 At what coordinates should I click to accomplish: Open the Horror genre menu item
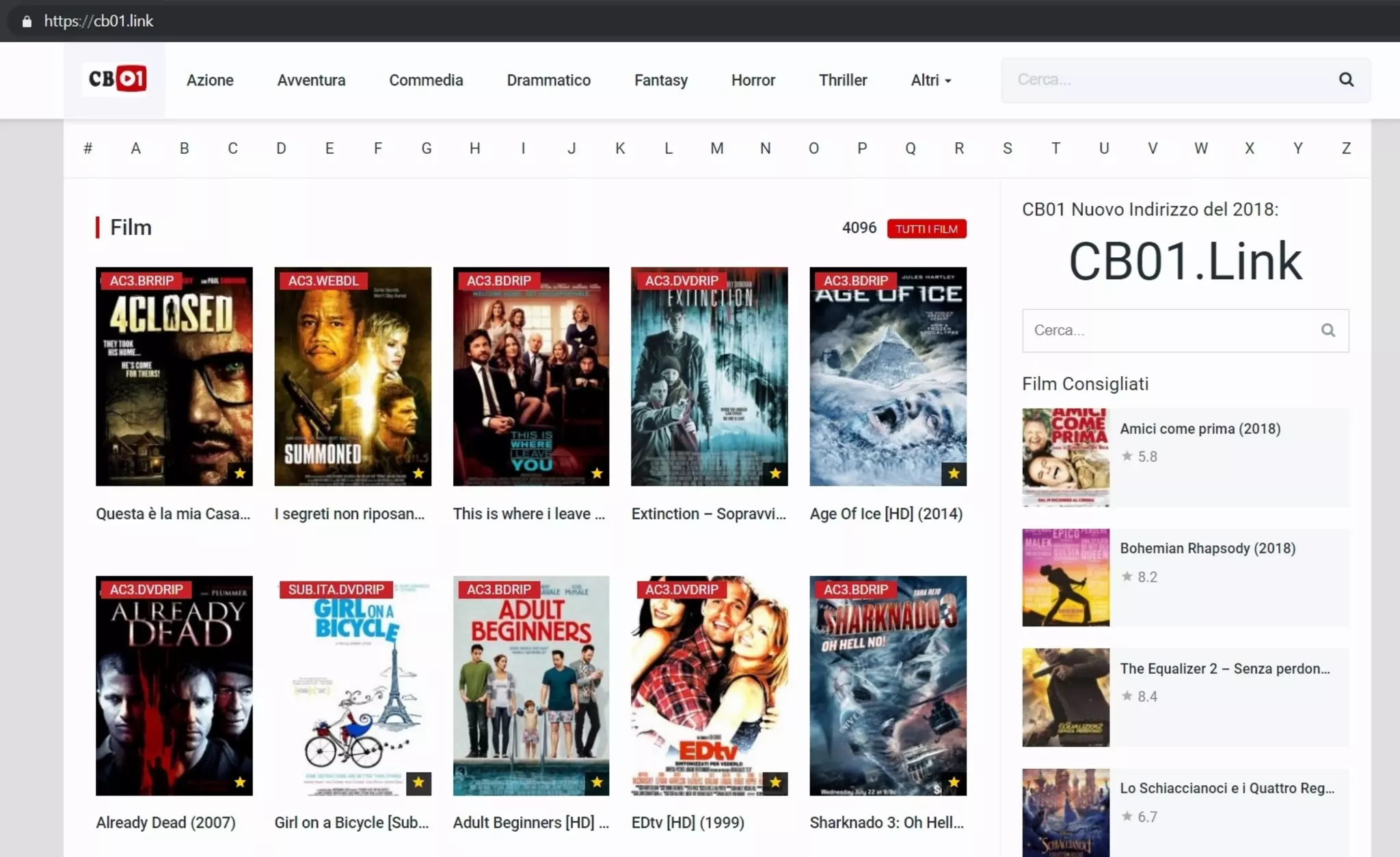pos(753,81)
